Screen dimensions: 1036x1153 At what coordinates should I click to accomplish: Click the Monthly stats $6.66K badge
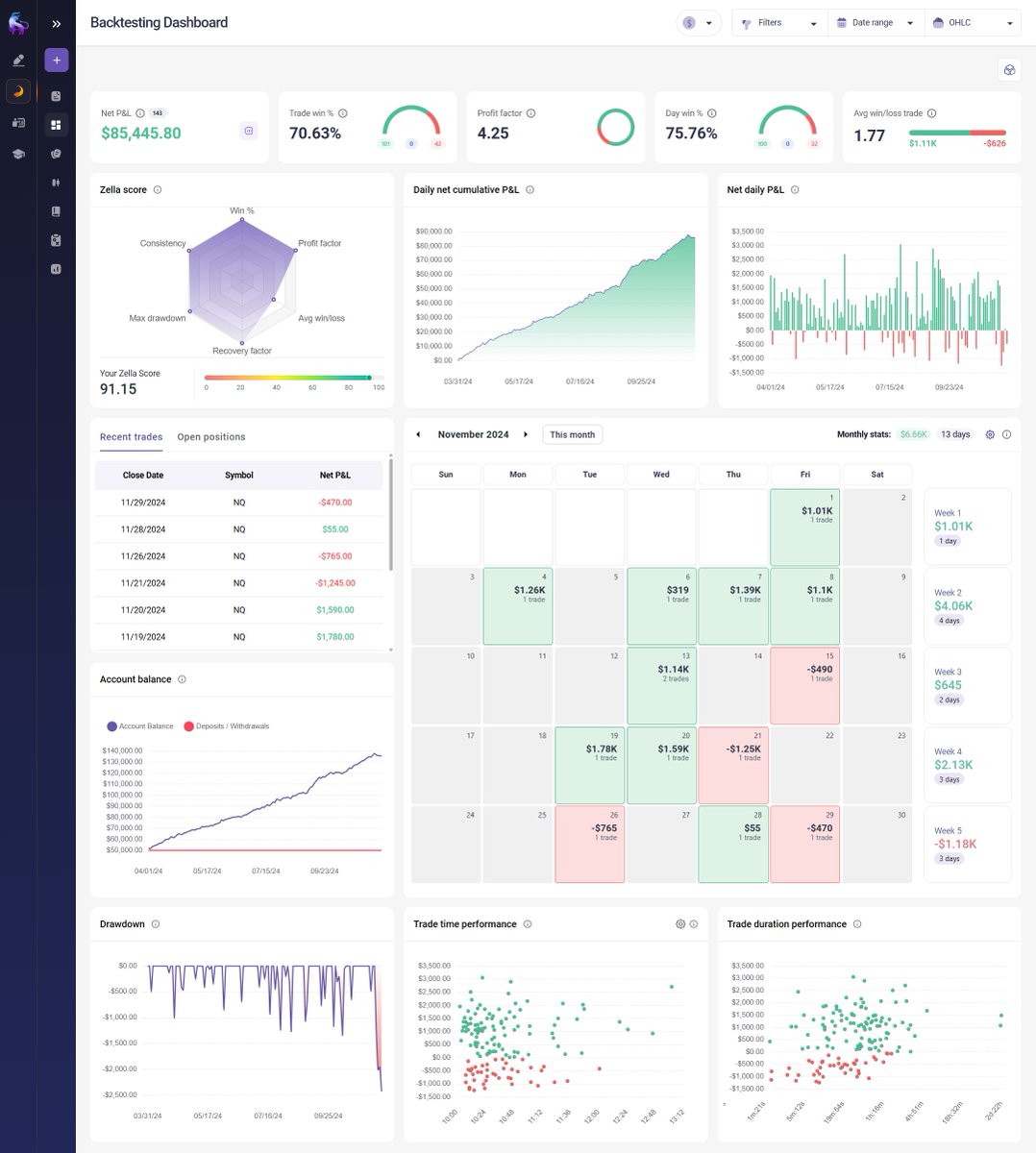coord(914,434)
